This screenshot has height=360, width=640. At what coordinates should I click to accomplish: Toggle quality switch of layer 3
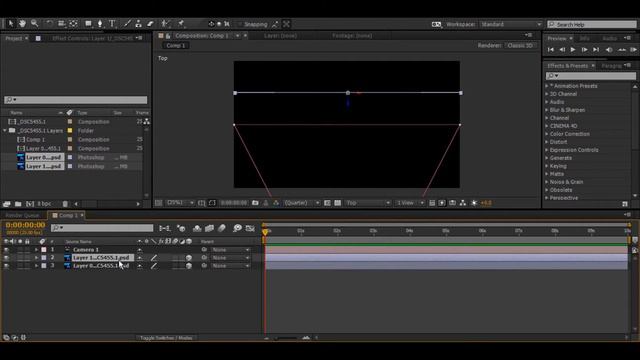tap(153, 266)
